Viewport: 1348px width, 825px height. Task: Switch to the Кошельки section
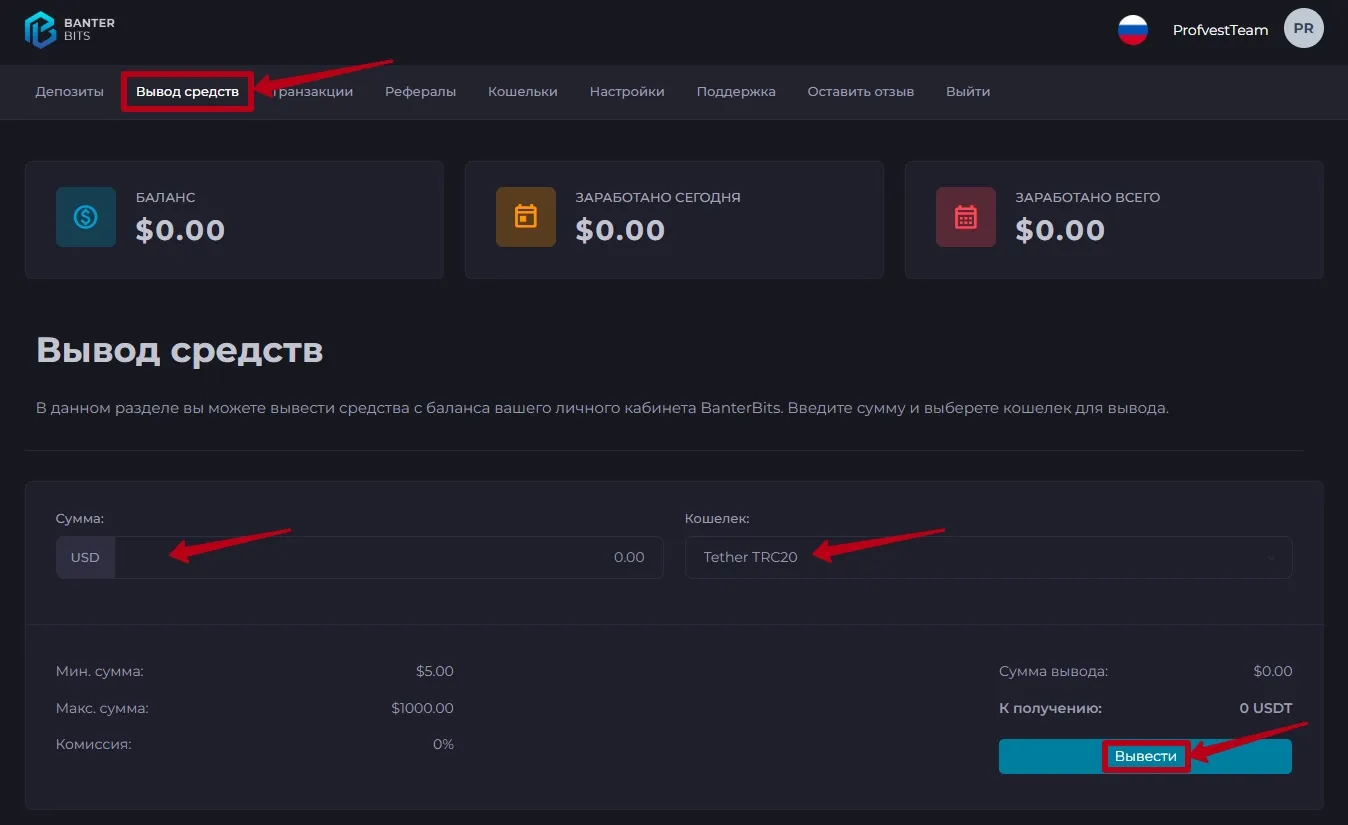(x=523, y=92)
